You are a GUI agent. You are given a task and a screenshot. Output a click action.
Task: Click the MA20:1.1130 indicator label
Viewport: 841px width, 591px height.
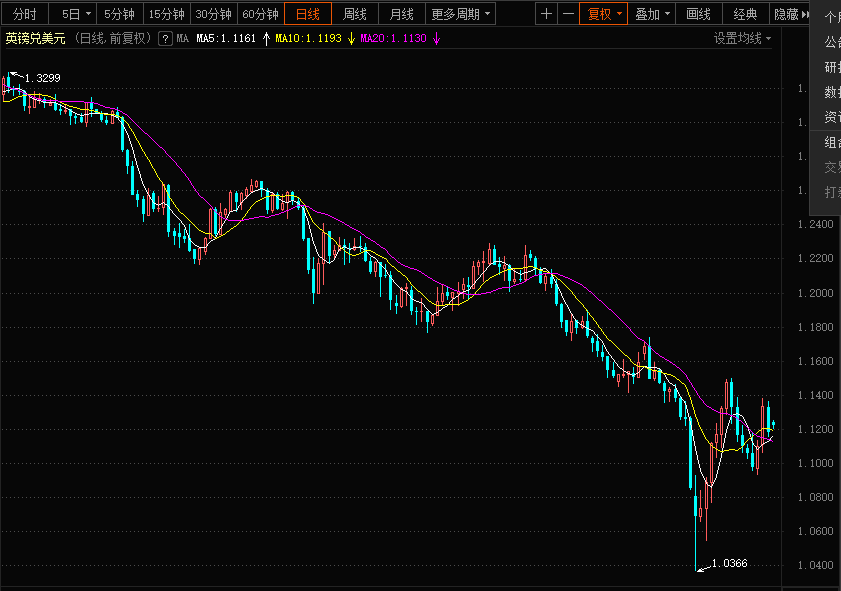point(394,39)
